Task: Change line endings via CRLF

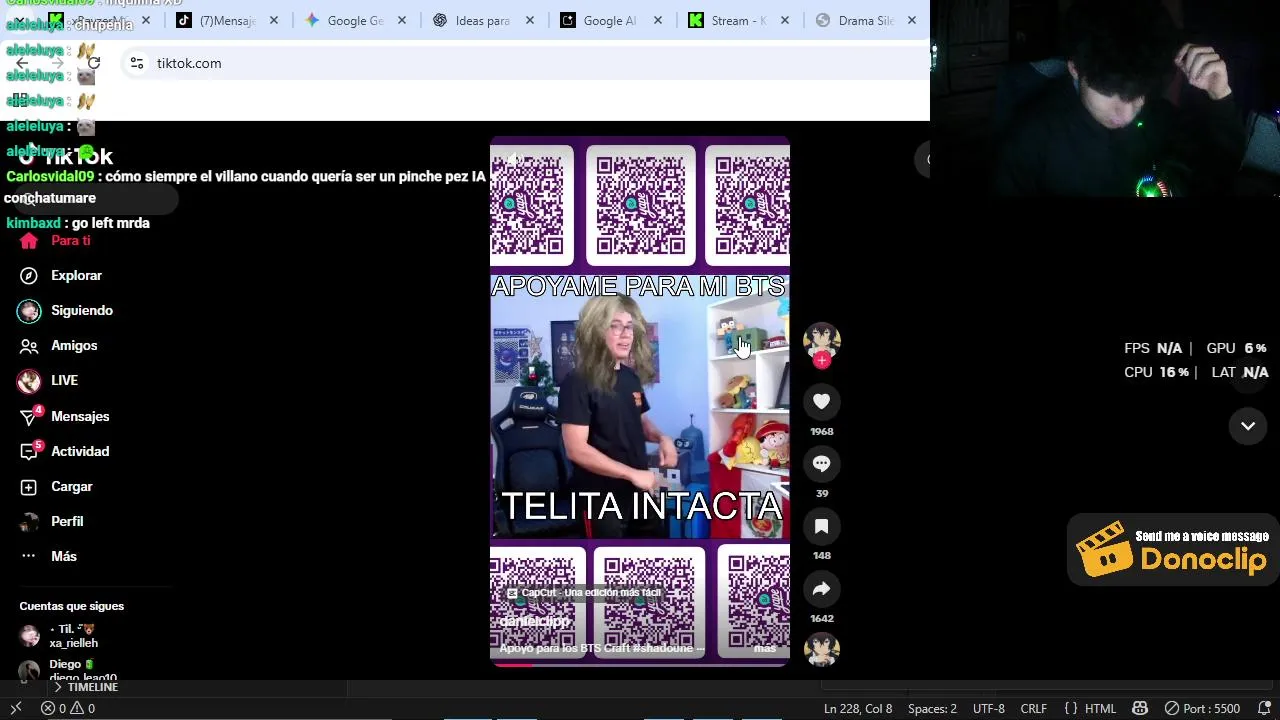Action: coord(1034,708)
